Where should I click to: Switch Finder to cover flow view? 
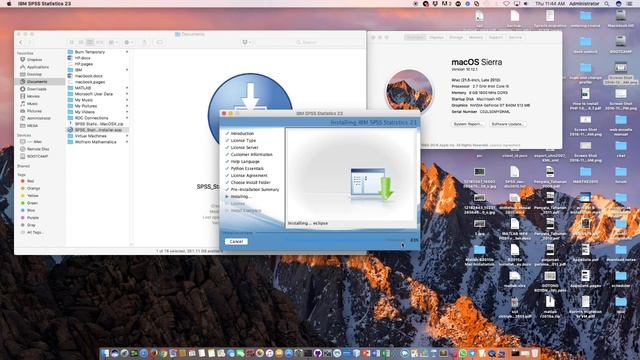(x=100, y=42)
